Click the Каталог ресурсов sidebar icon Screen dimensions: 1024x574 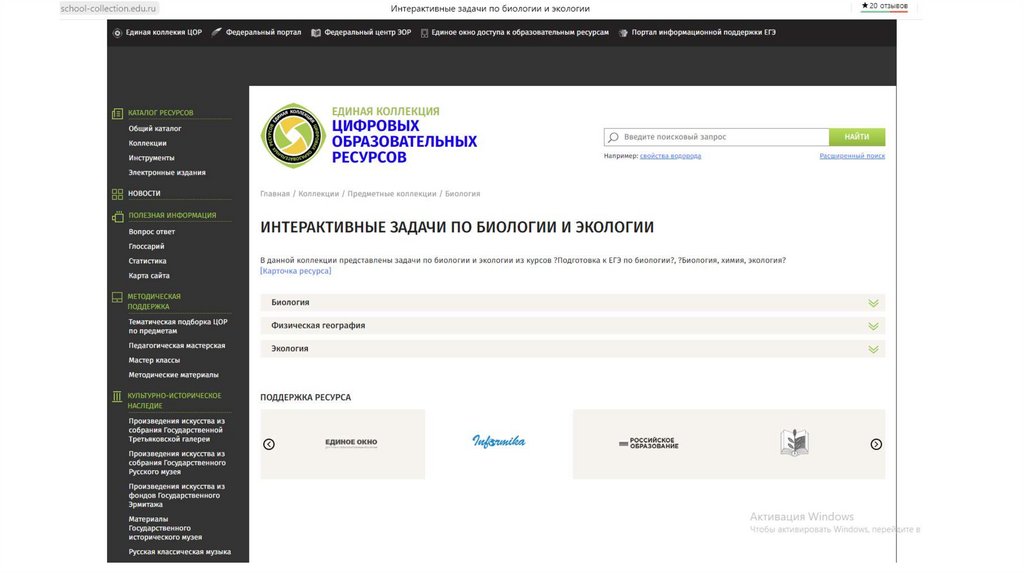click(118, 114)
